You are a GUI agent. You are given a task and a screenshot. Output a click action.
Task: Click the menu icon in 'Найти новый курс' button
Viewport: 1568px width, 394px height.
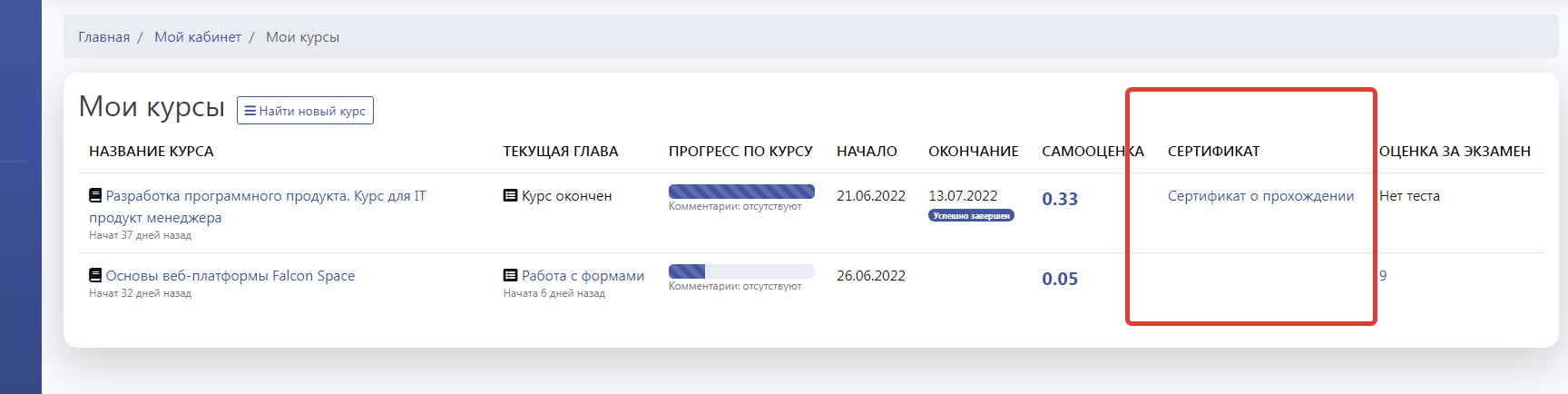tap(250, 111)
